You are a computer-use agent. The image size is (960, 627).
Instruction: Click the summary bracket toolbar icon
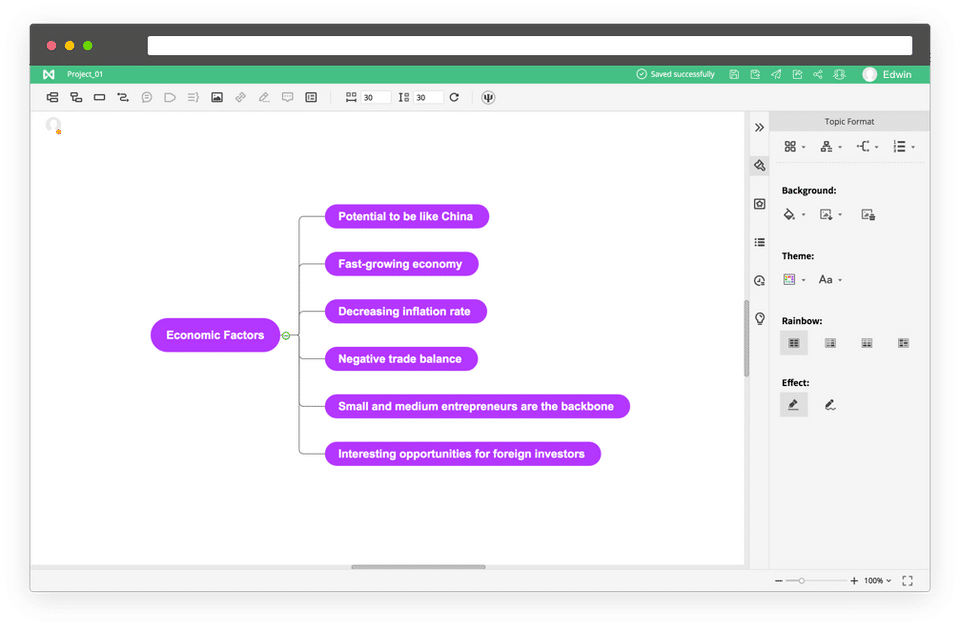(193, 97)
